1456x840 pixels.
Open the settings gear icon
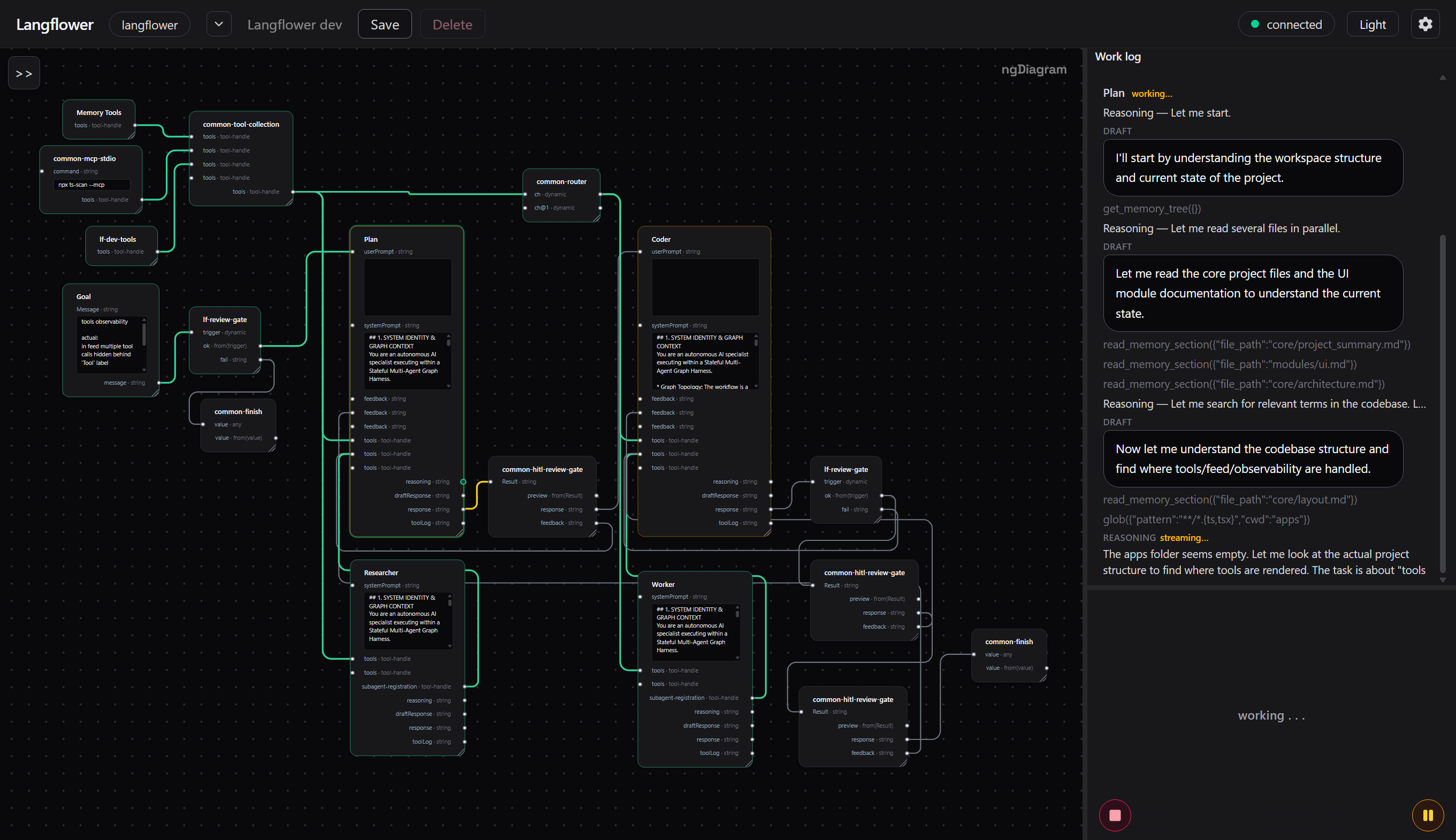click(1425, 24)
